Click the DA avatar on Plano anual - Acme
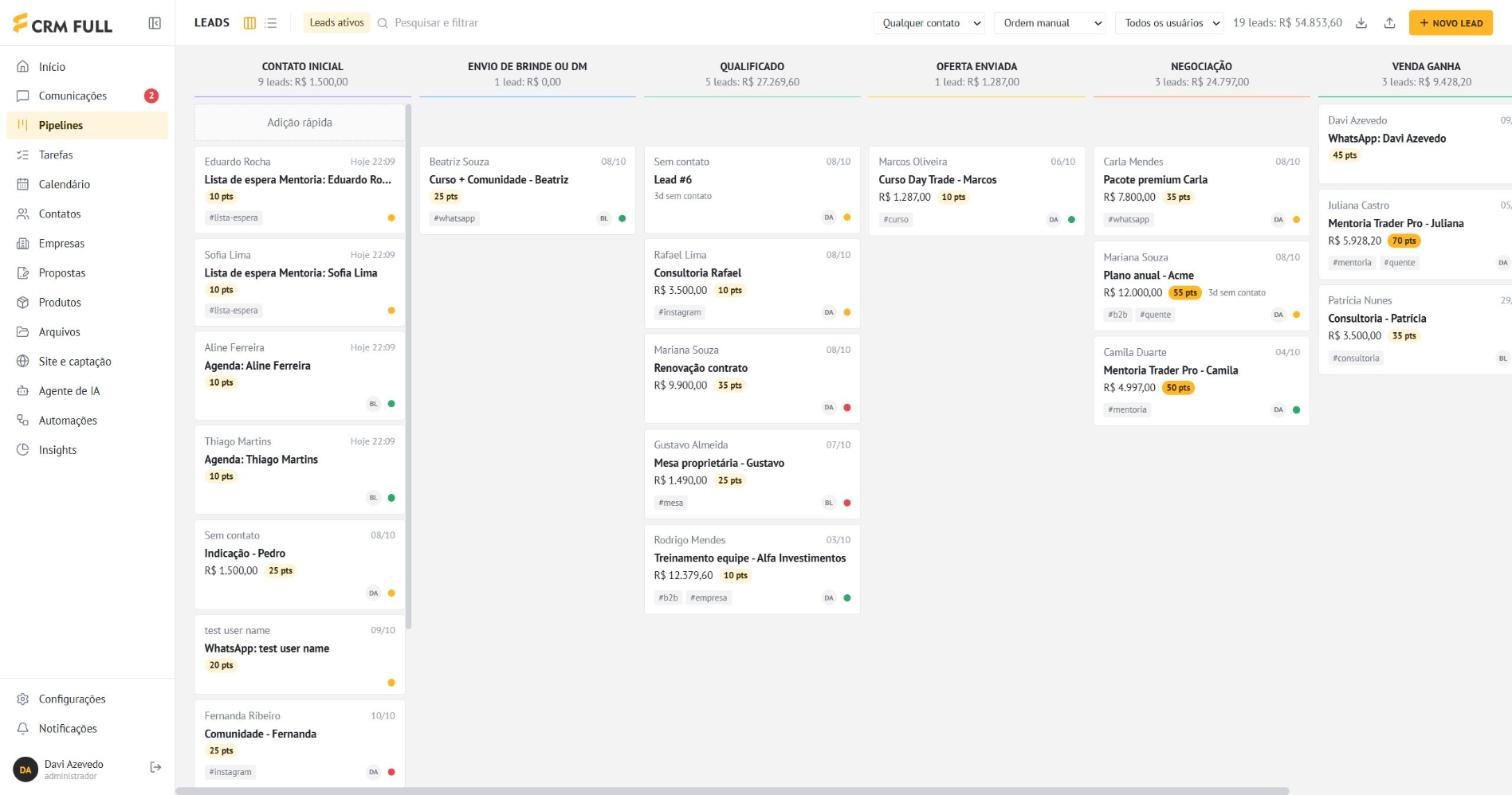Screen dimensions: 1512x795 click(1278, 315)
